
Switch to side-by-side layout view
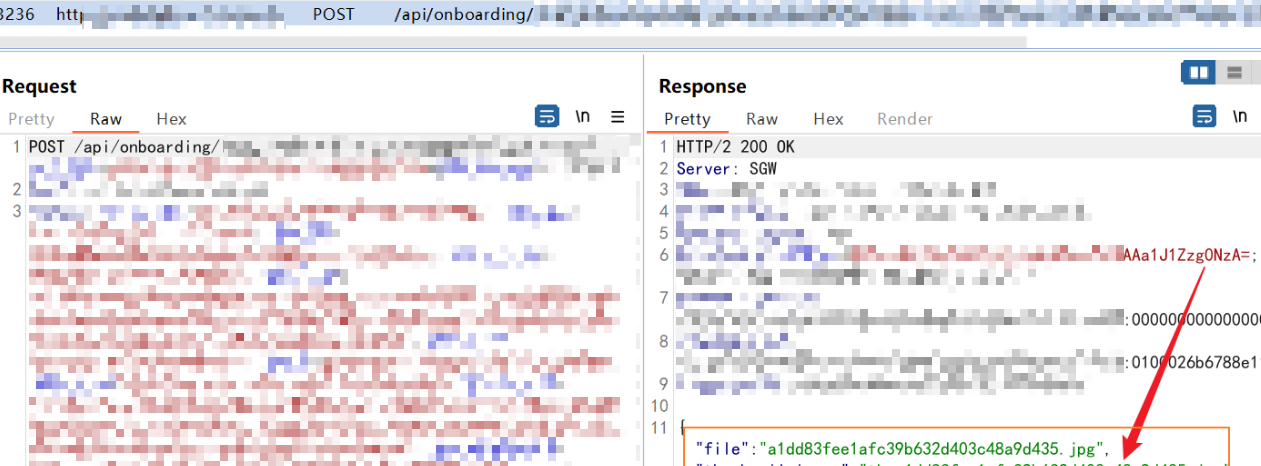[1197, 72]
